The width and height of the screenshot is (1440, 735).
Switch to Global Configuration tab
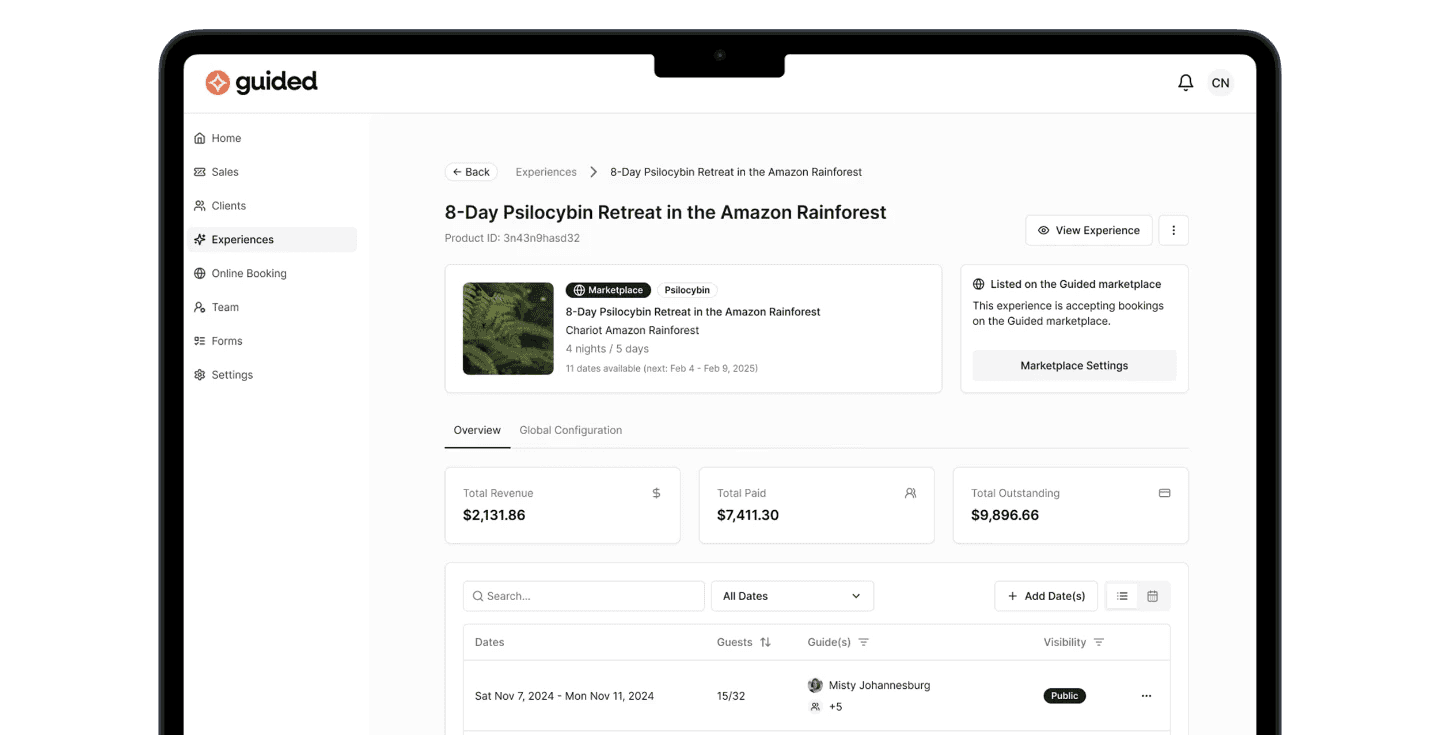point(571,430)
